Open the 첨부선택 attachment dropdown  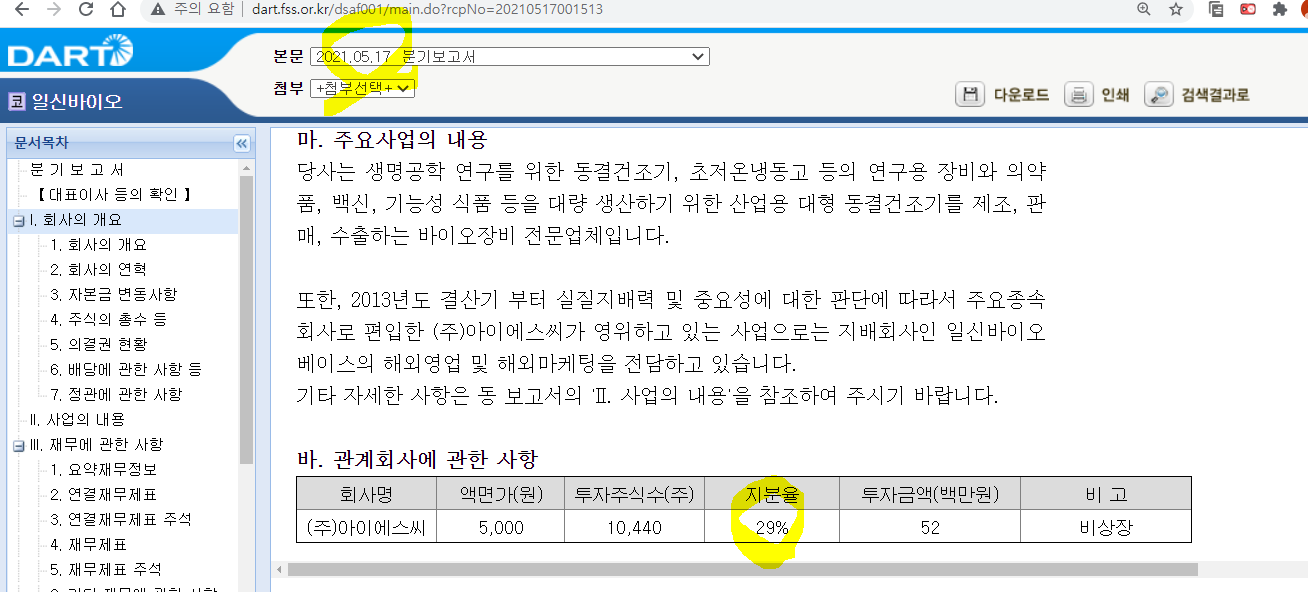(x=362, y=88)
